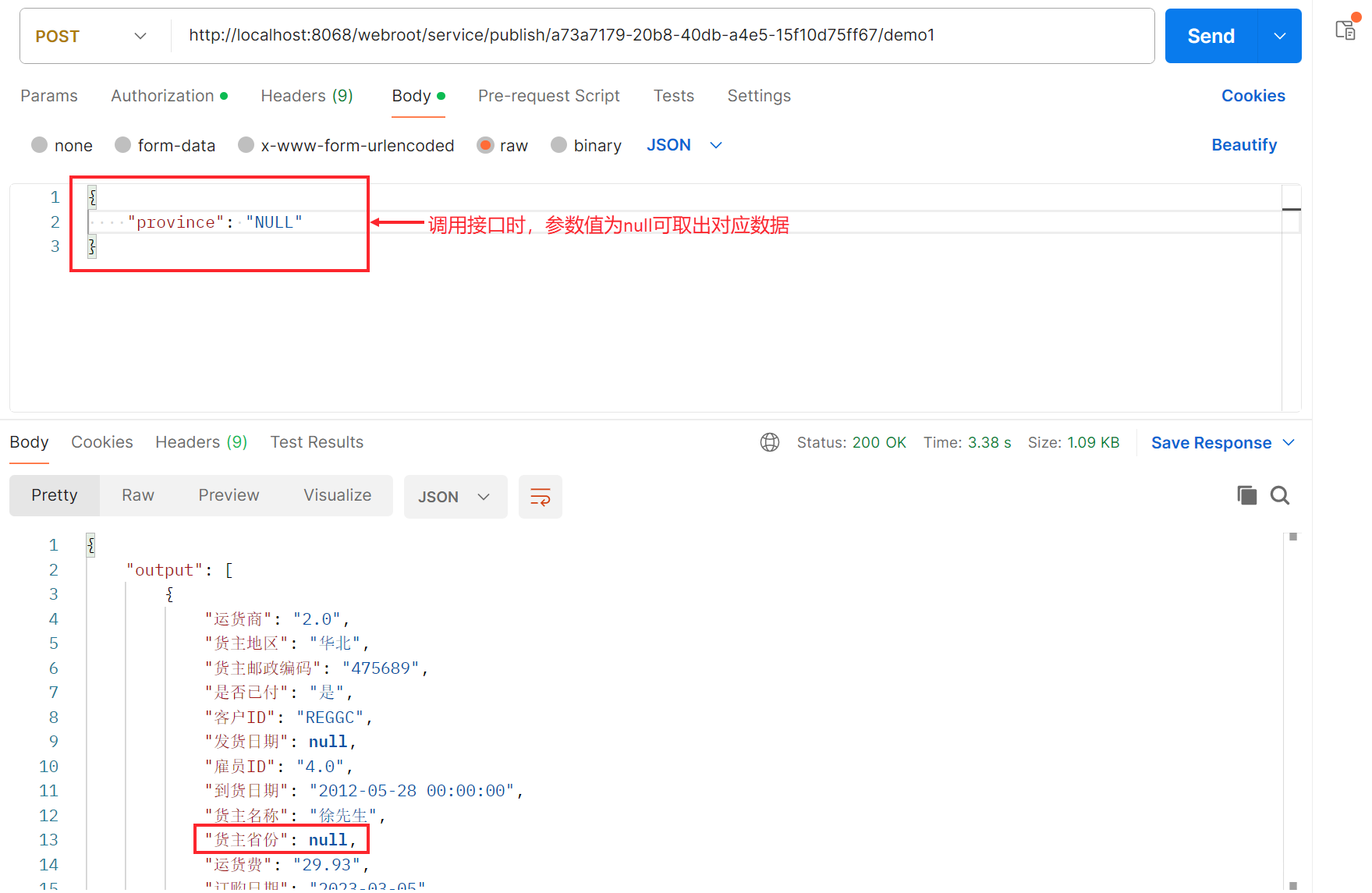Open the response Headers (9) tab
Screen dimensions: 1372x893
(201, 442)
